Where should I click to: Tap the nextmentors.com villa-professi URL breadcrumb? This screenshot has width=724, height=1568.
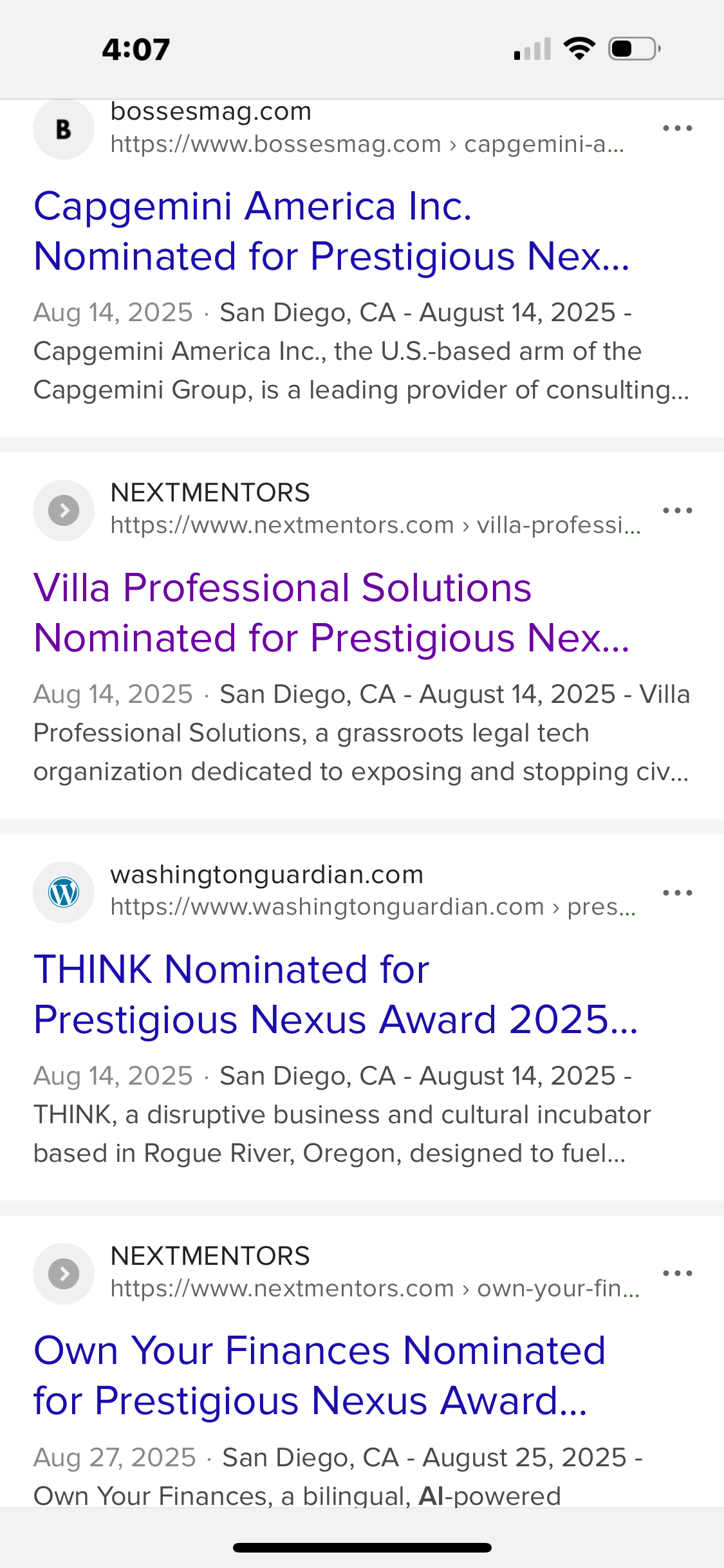(375, 525)
